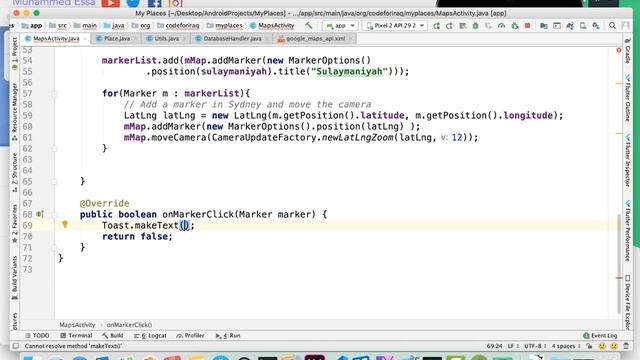This screenshot has width=640, height=360.
Task: Click the red error indicator atop editor scrollbar
Action: coord(619,50)
